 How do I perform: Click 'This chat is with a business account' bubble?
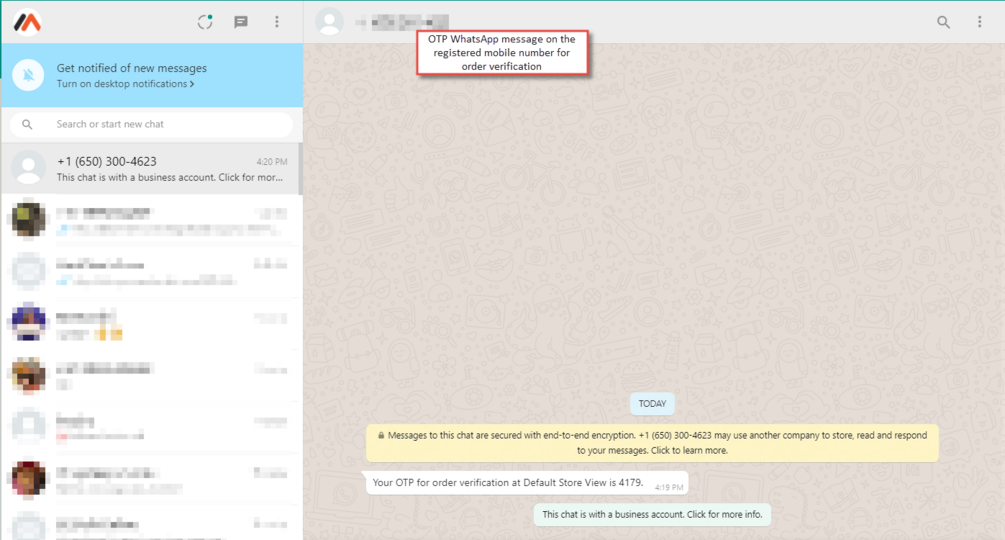point(652,514)
